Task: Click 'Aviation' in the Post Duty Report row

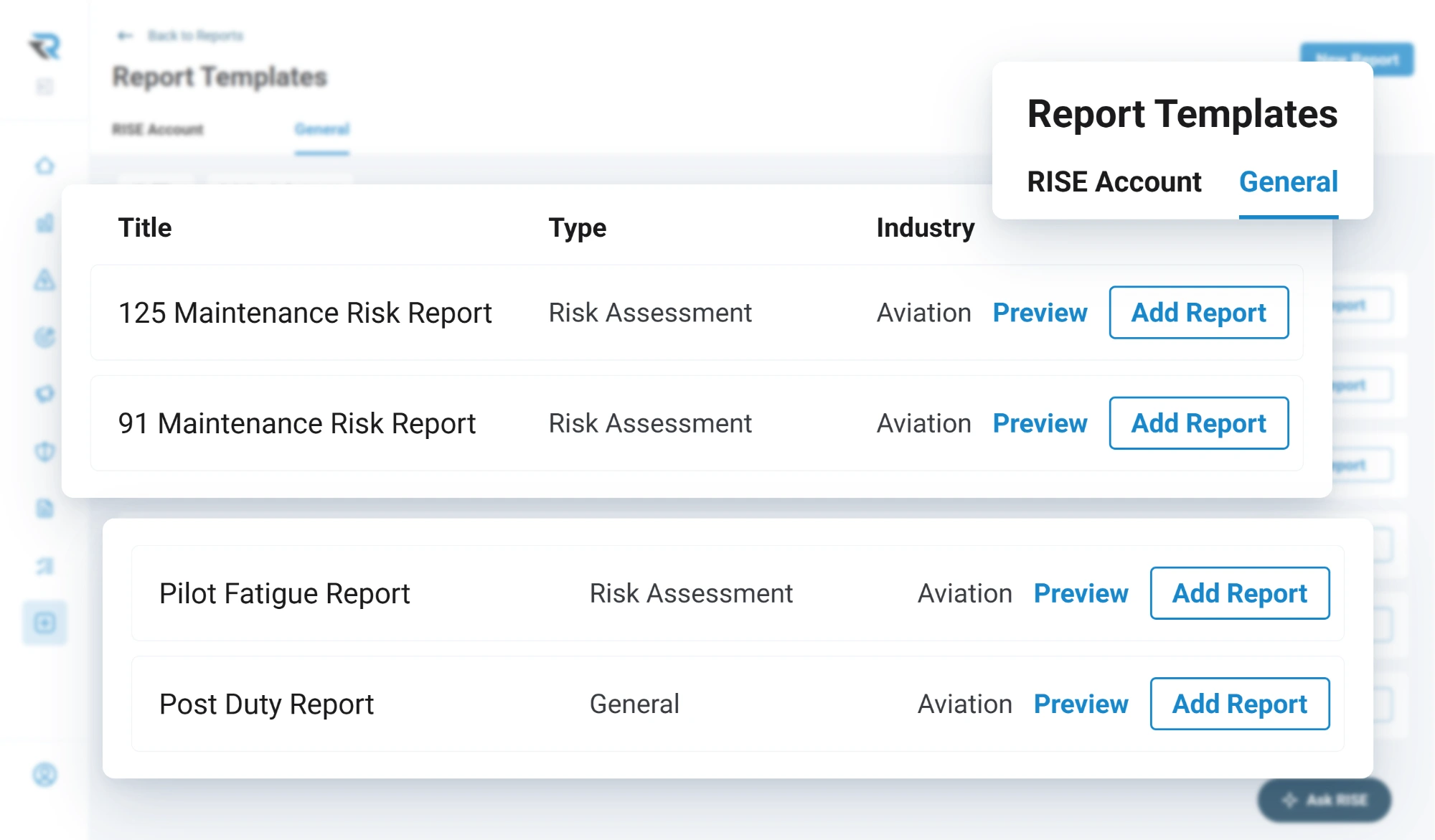Action: click(x=964, y=704)
